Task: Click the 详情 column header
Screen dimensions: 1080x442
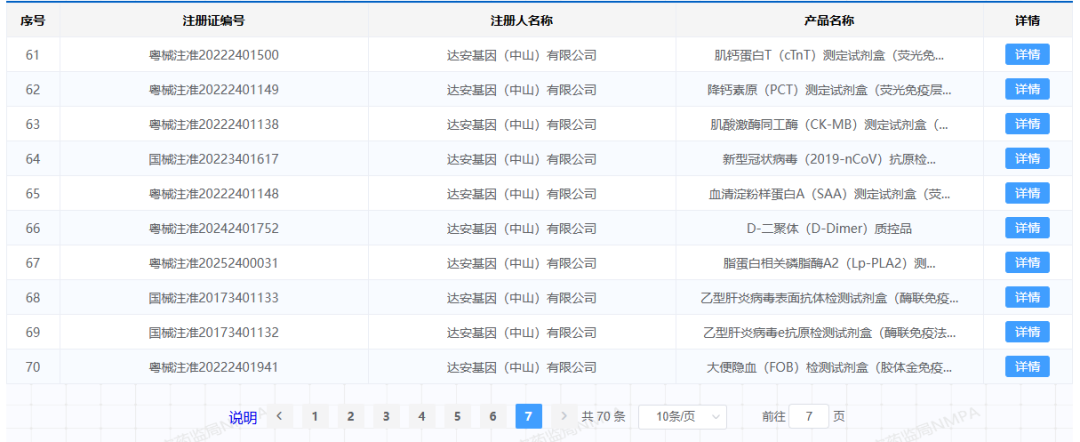Action: [x=1027, y=21]
